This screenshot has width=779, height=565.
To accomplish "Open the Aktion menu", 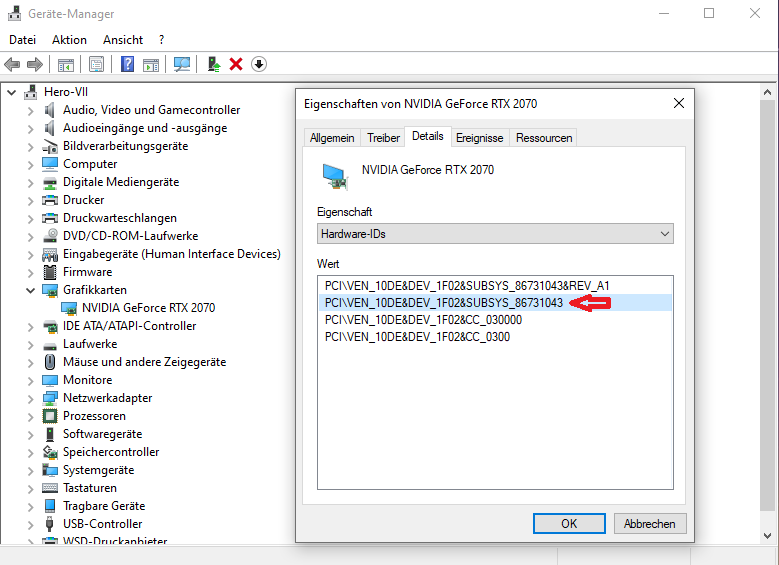I will coord(69,40).
